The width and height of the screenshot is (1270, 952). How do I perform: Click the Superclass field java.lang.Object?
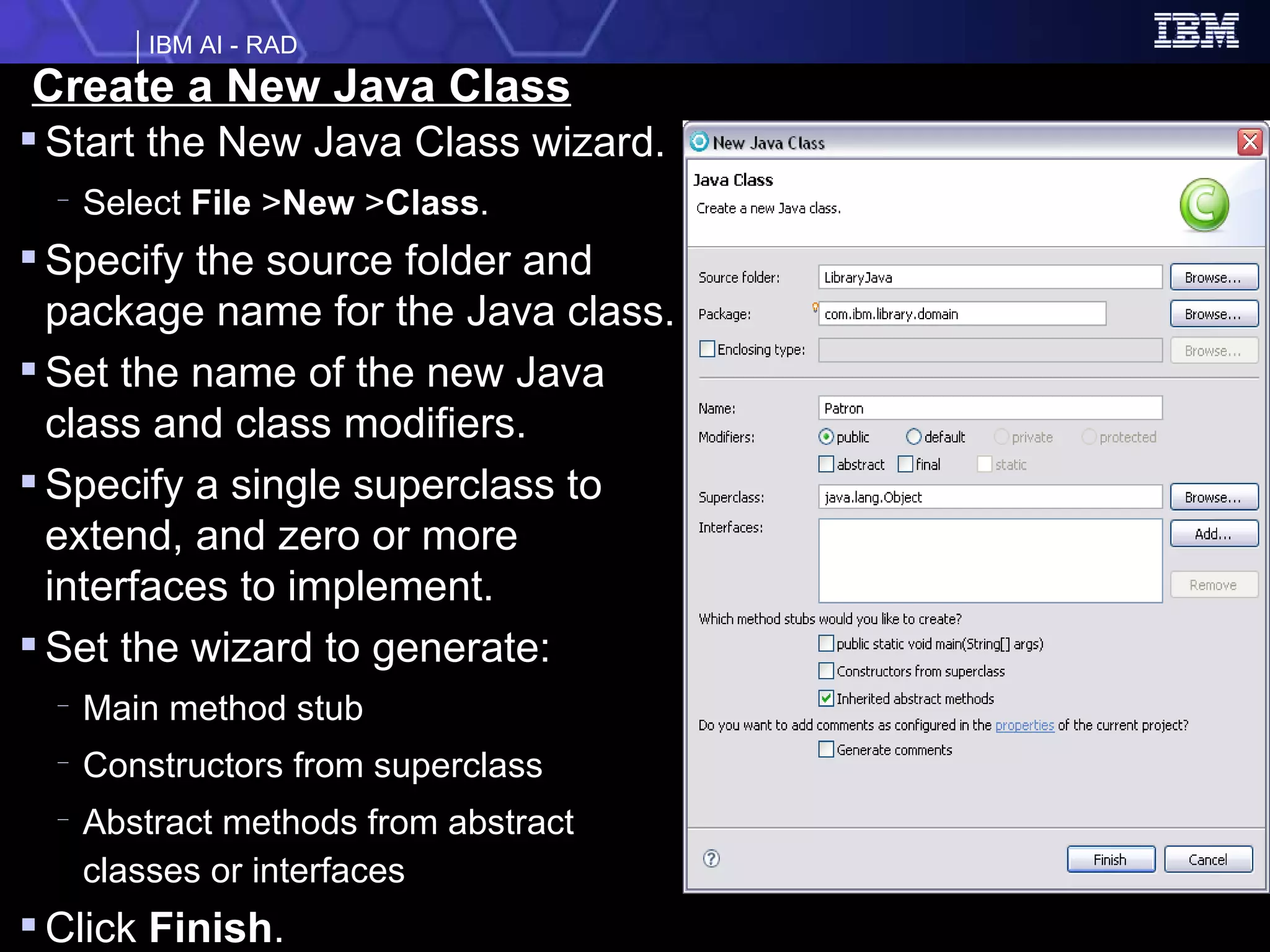990,497
